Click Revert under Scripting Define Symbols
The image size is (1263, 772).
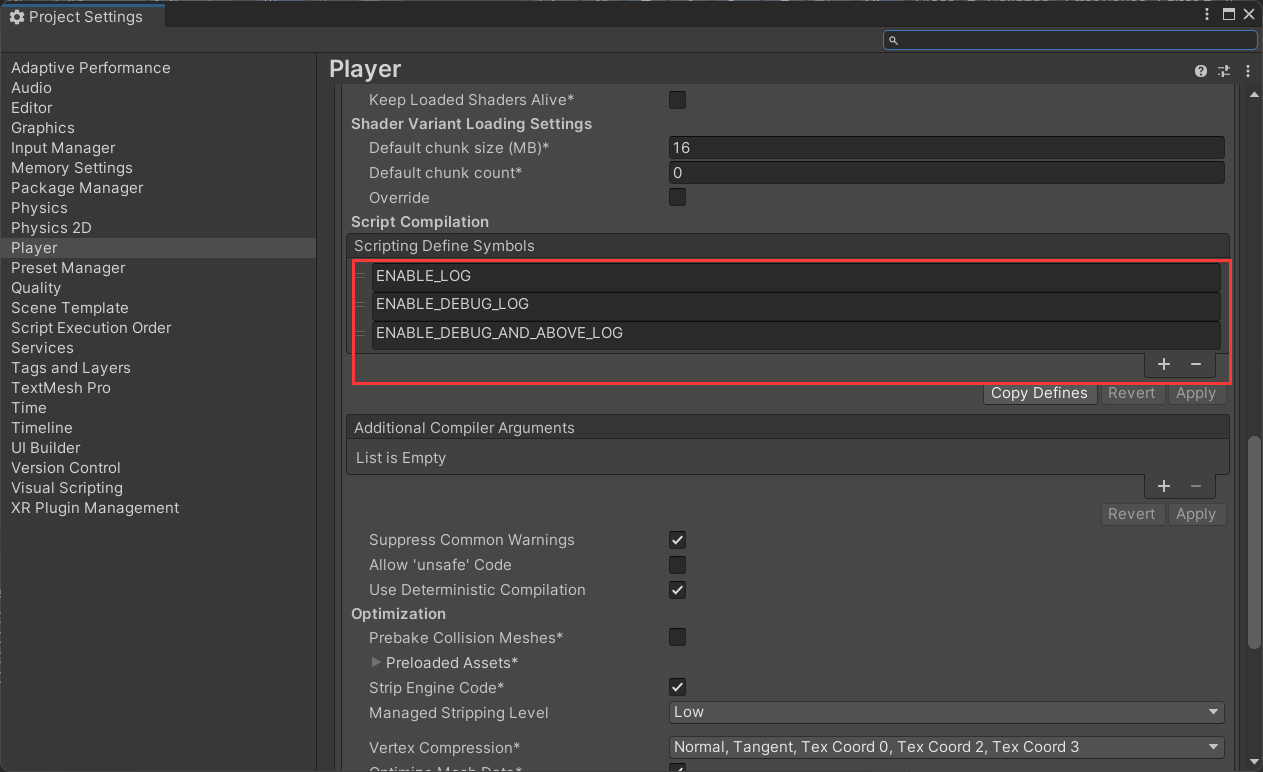[1131, 393]
